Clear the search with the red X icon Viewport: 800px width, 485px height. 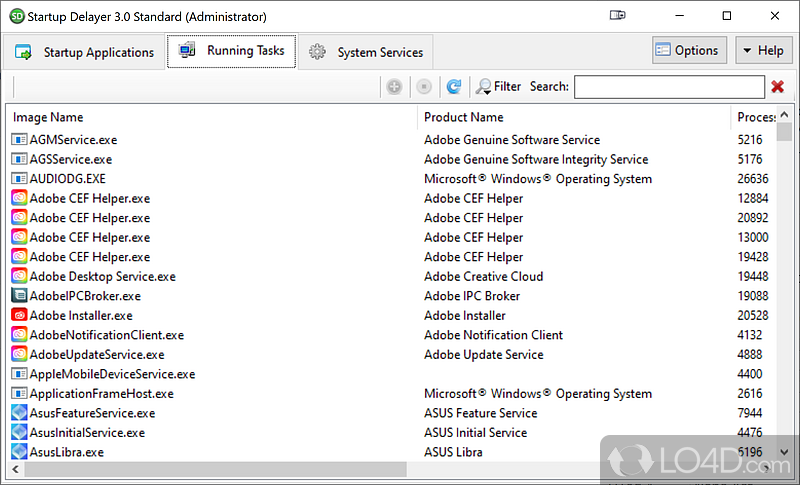777,87
